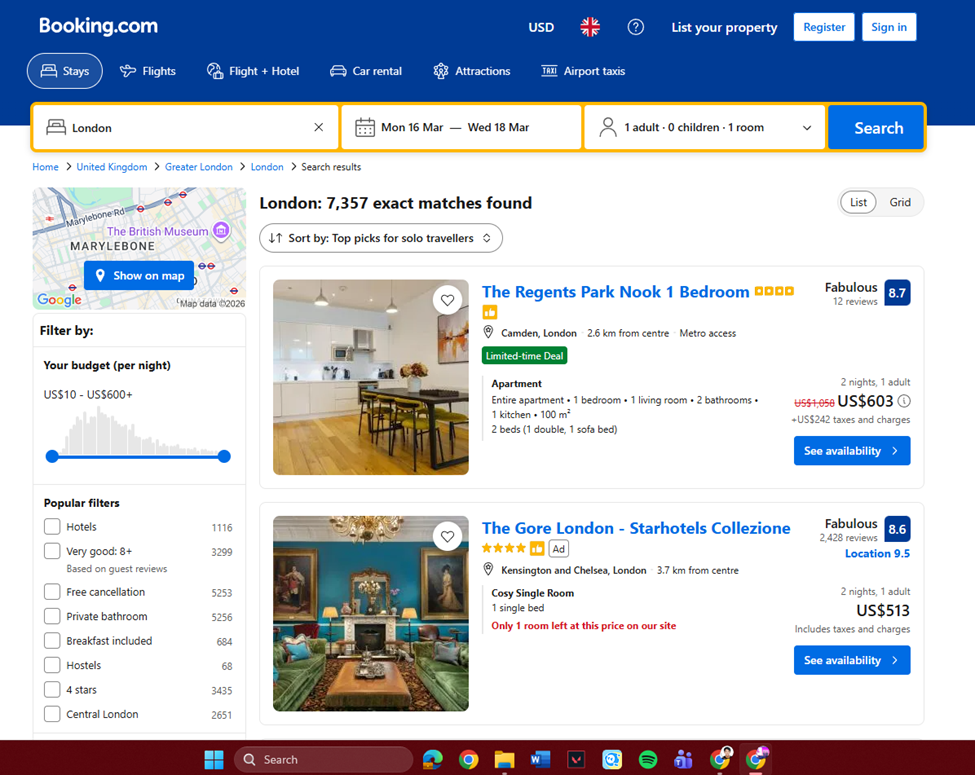Open The Gore London lounge photo

tap(371, 613)
